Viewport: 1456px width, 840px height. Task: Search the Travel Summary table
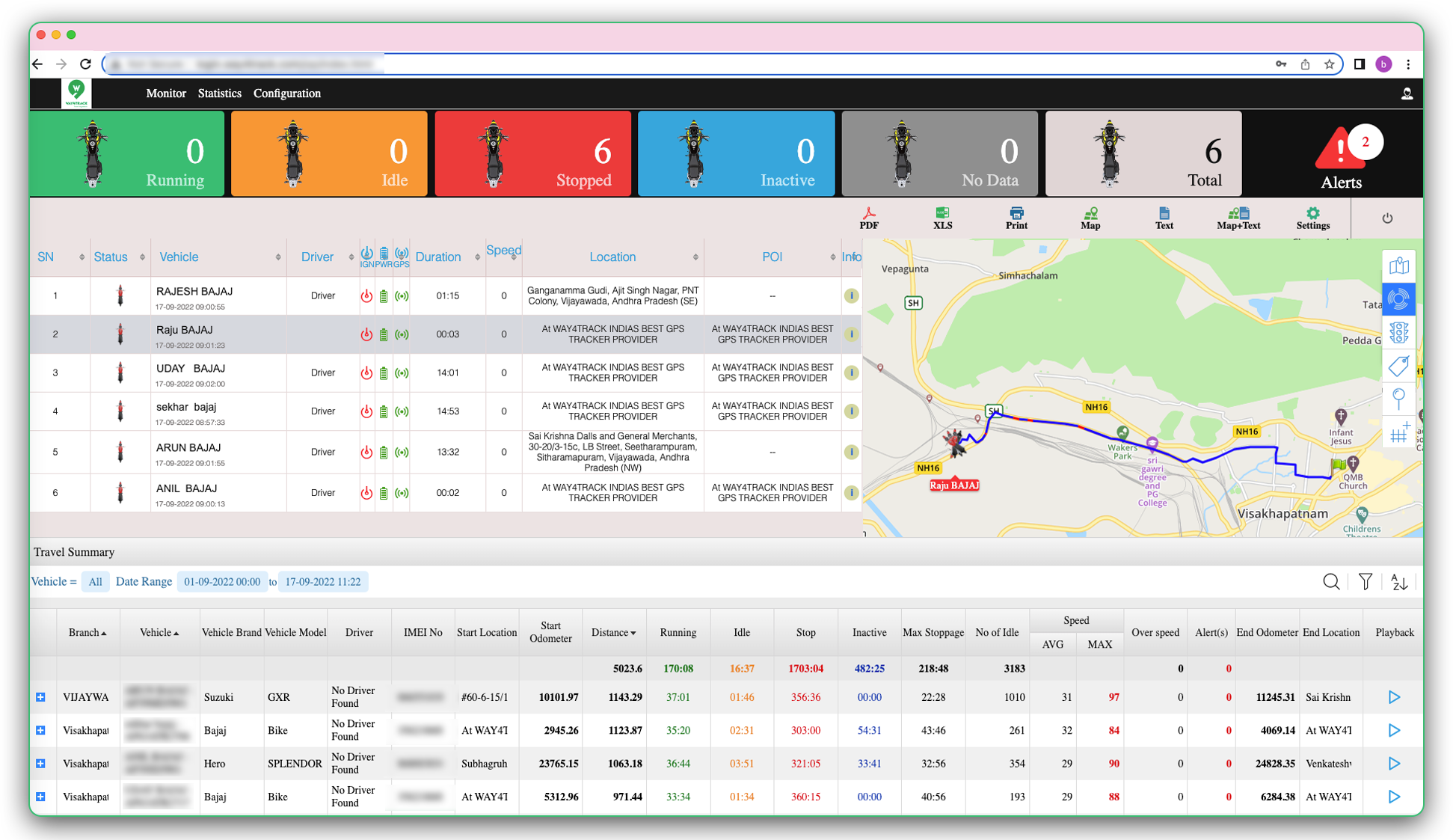tap(1331, 582)
